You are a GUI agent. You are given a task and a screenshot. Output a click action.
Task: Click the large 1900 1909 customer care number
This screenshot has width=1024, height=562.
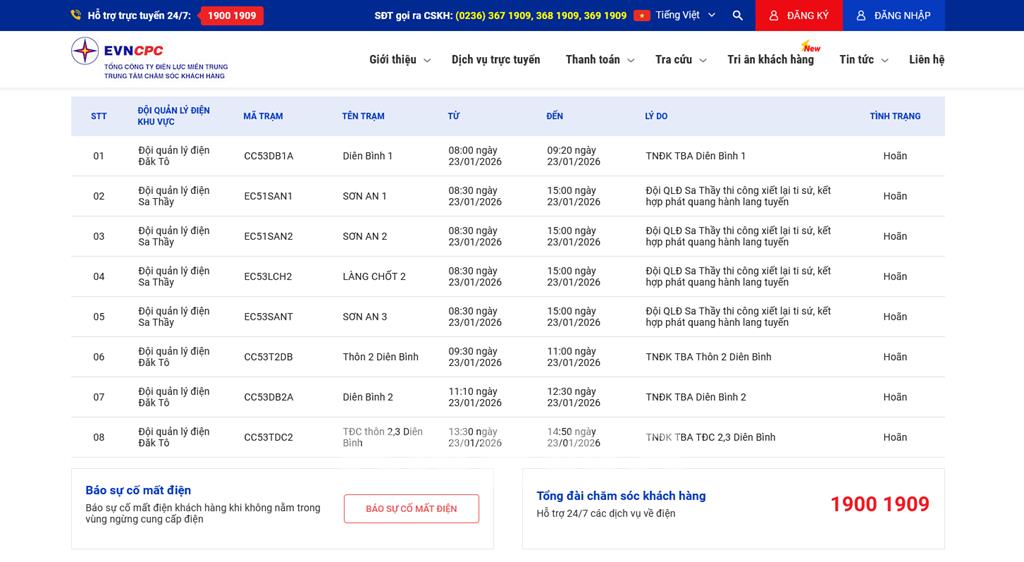[x=879, y=504]
